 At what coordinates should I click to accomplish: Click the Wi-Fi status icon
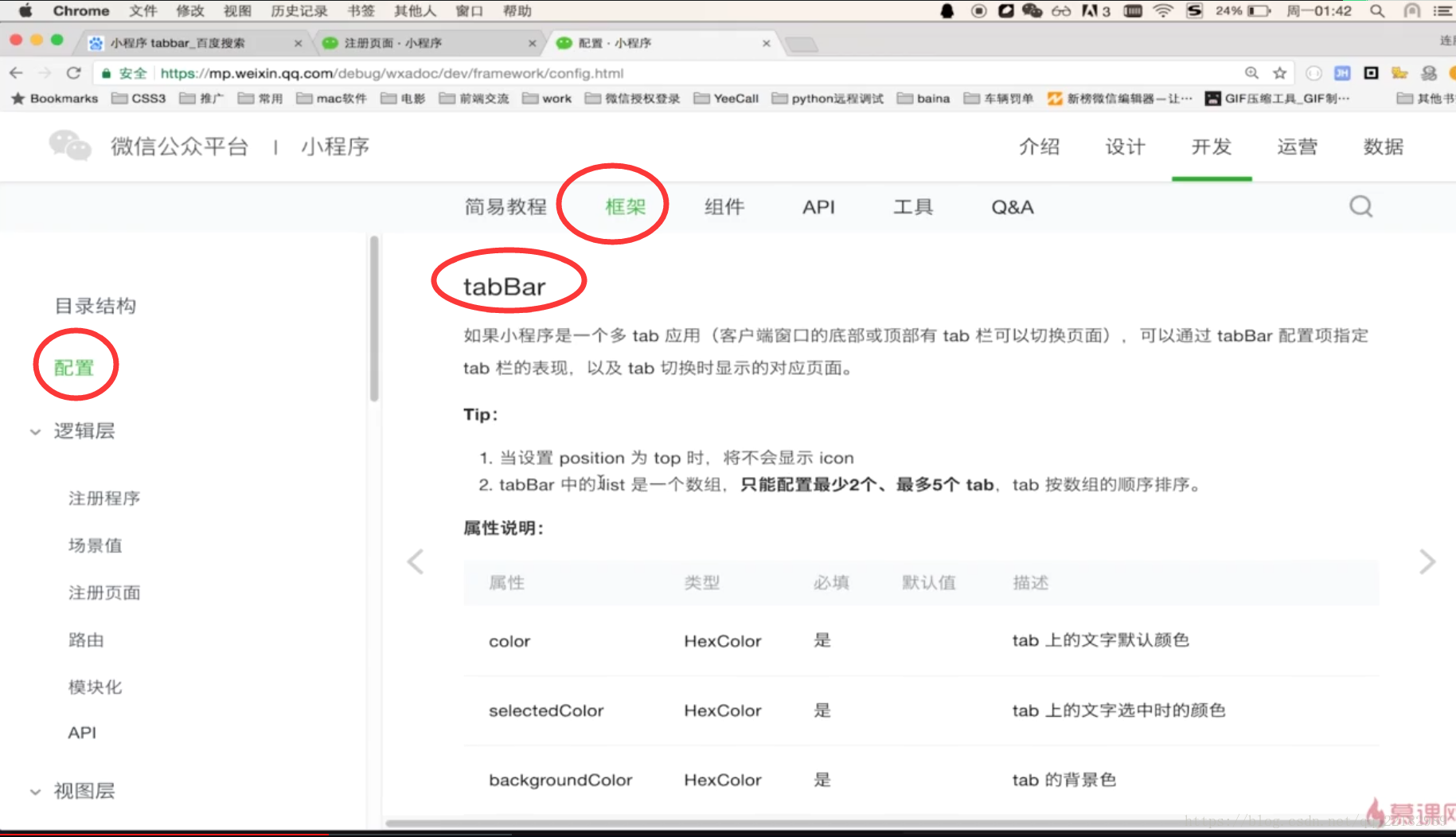pyautogui.click(x=1163, y=10)
